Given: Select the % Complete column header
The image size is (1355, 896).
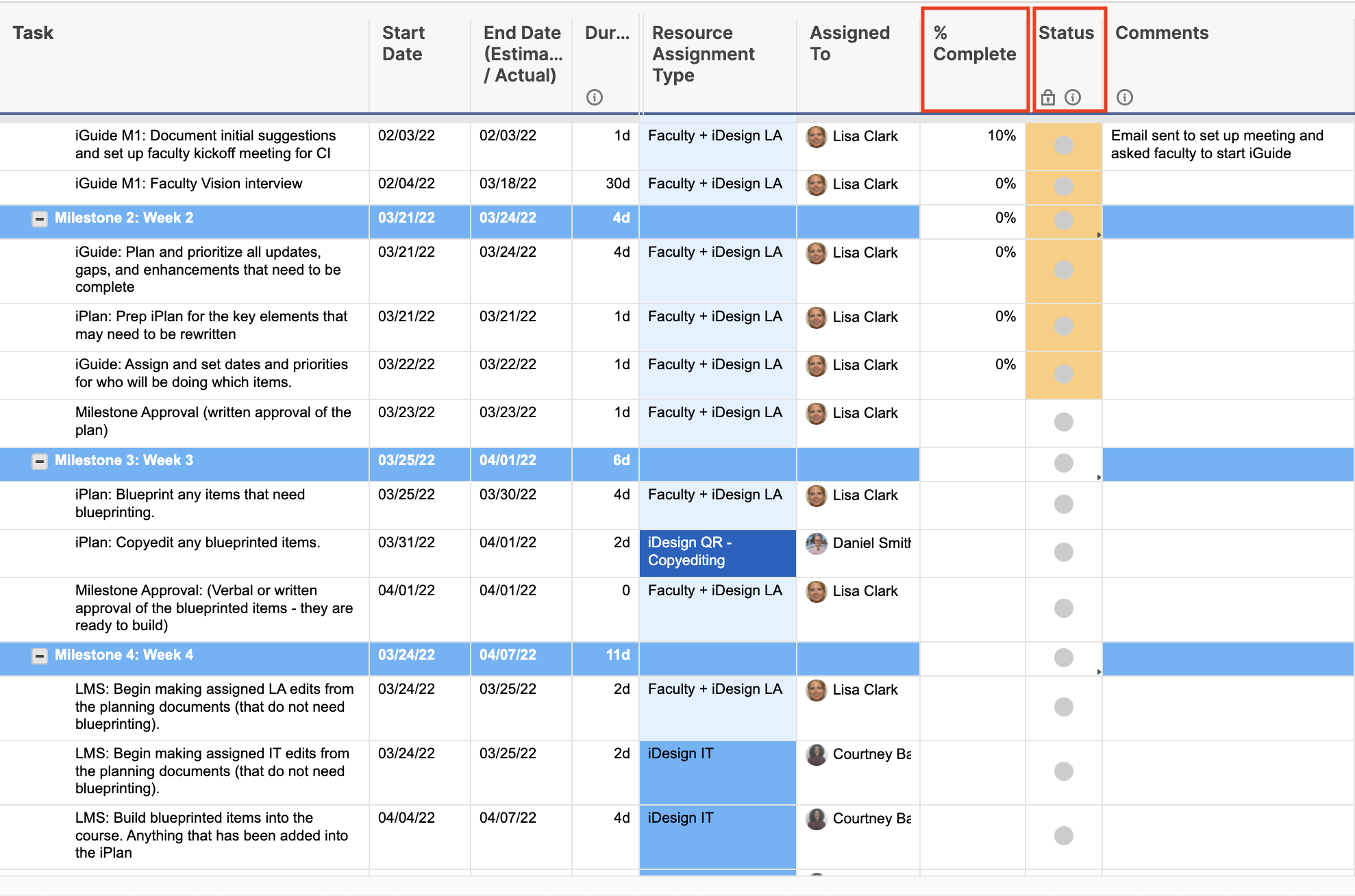Looking at the screenshot, I should [973, 44].
